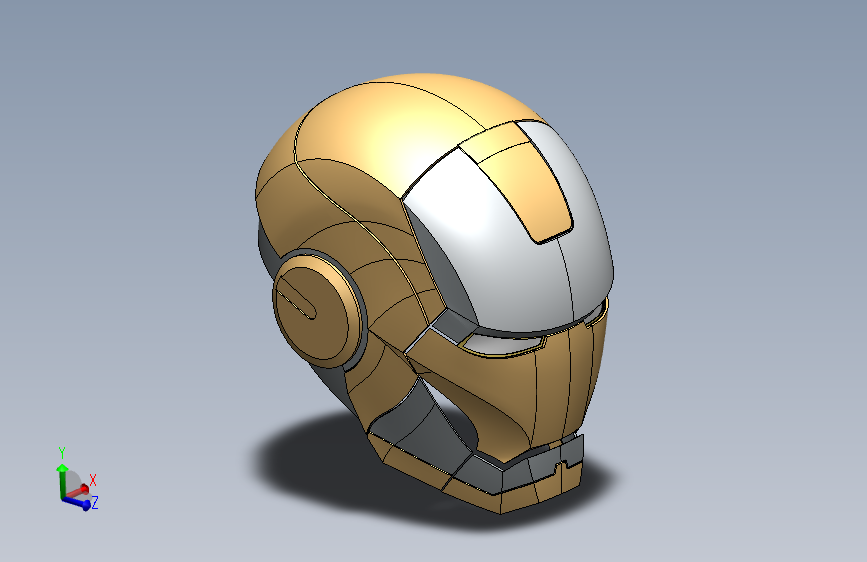
Task: Click the blue Z axis of the orientation triad
Action: coord(77,502)
